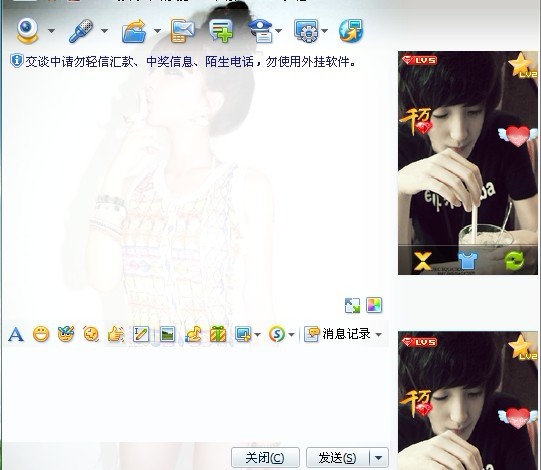The image size is (541, 470).
Task: Click the Sogou search S icon
Action: [277, 334]
